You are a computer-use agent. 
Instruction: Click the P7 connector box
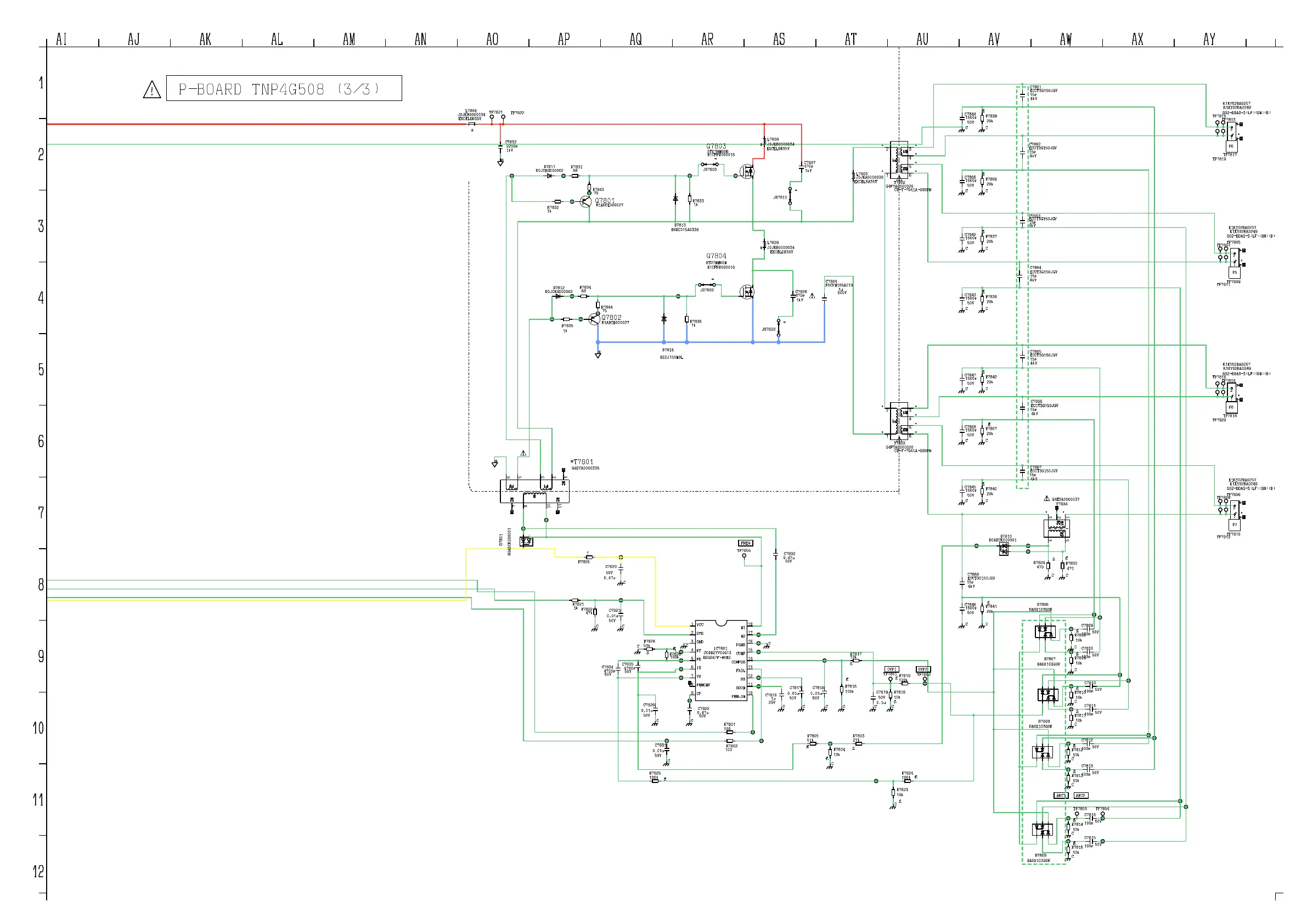1234,525
